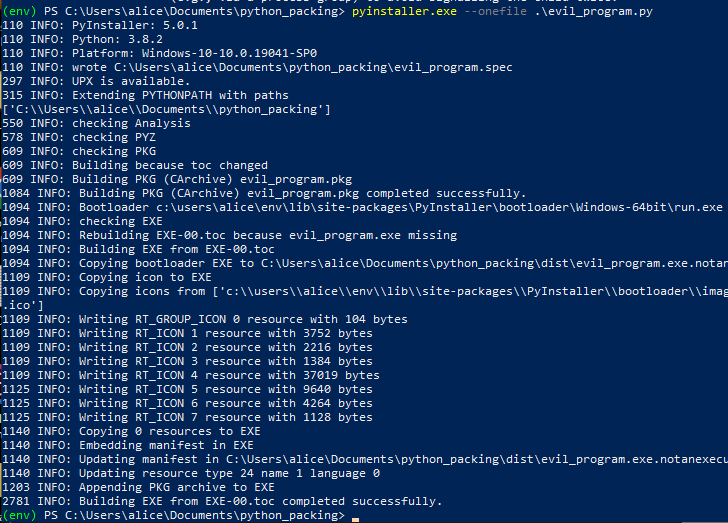Click the 'evil_program.exe missing' rebuild line
Image resolution: width=728 pixels, height=523 pixels.
pos(230,235)
